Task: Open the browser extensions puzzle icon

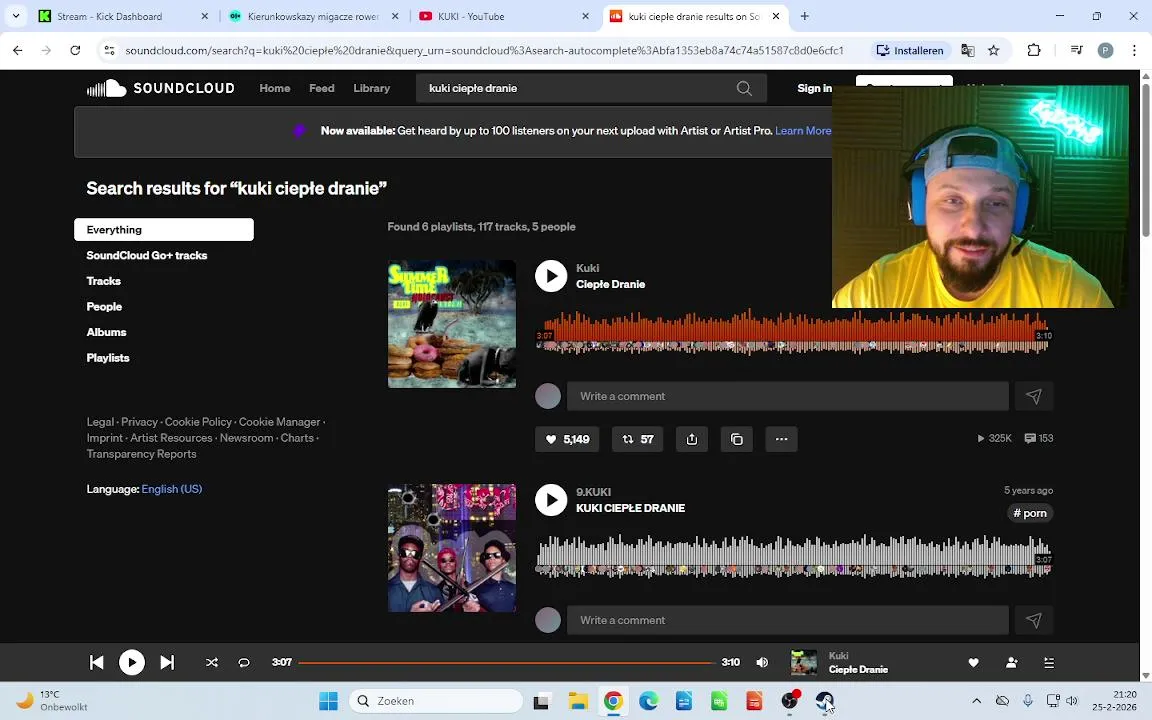Action: tap(1034, 51)
